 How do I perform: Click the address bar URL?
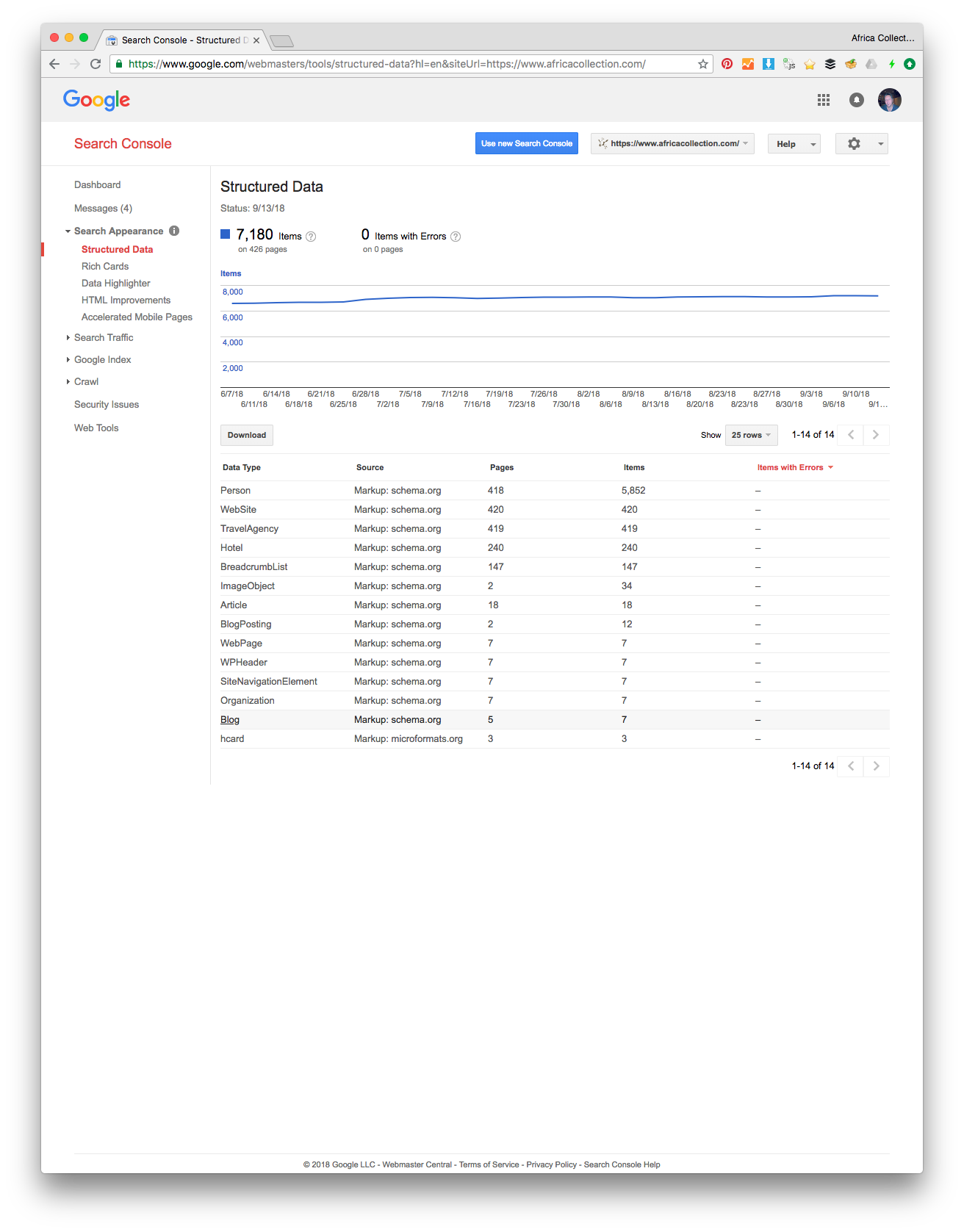click(x=387, y=64)
